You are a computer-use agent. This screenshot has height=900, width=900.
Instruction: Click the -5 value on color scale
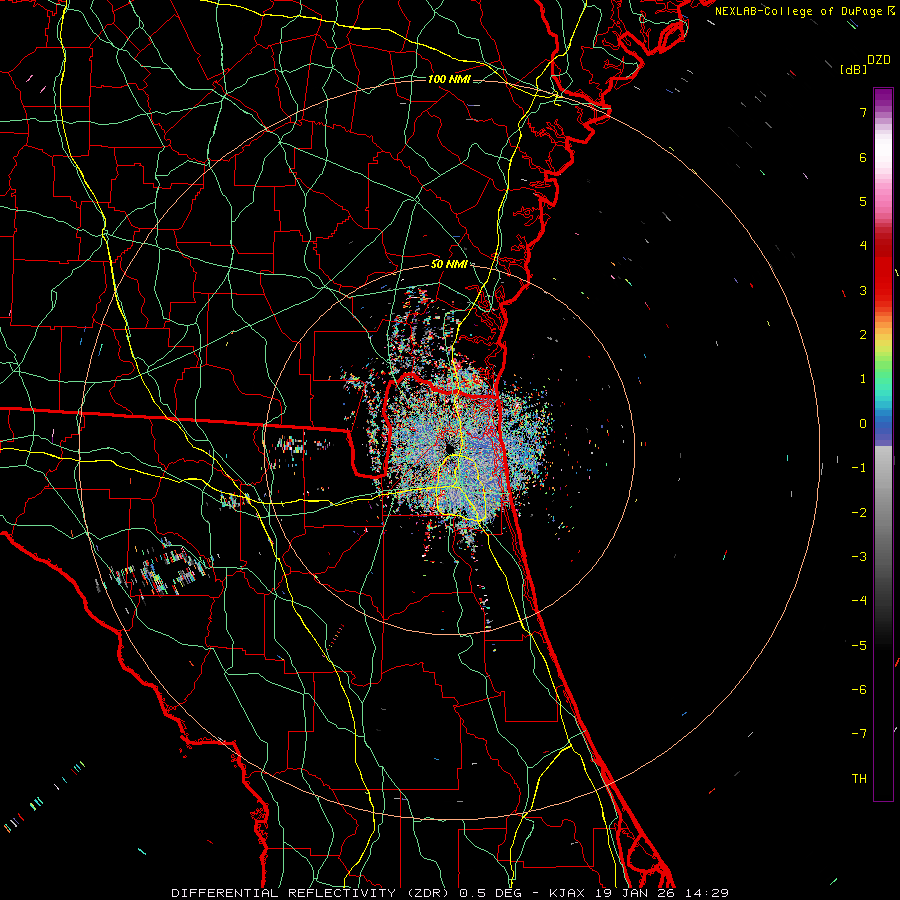click(x=859, y=646)
